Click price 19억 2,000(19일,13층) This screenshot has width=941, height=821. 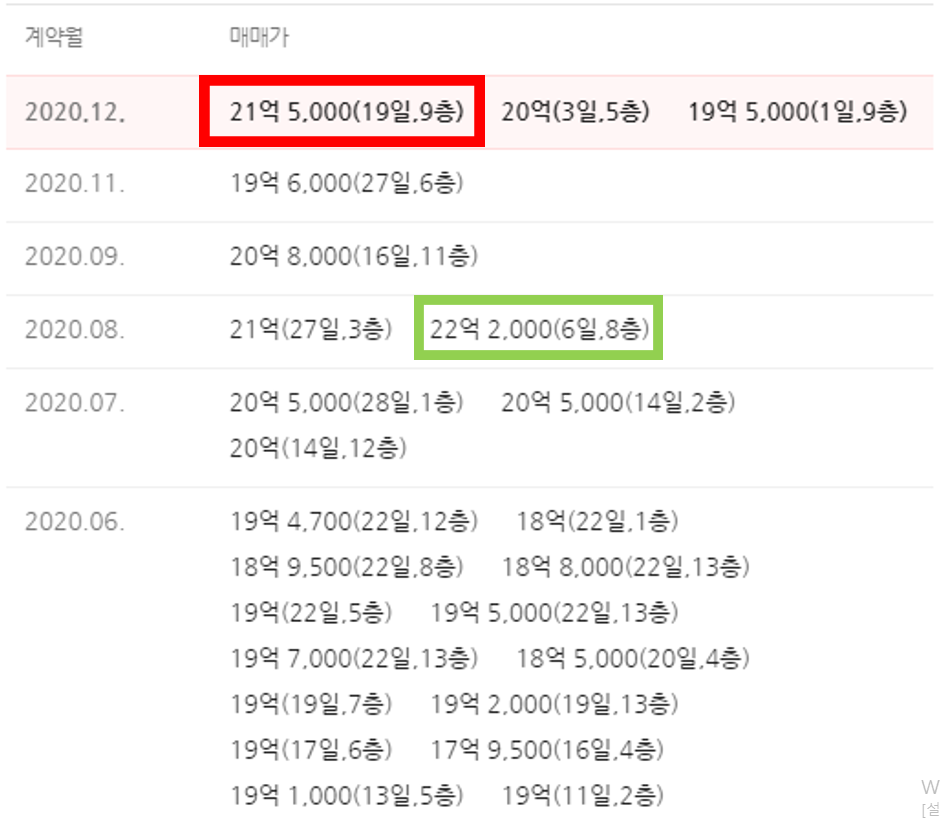click(554, 704)
